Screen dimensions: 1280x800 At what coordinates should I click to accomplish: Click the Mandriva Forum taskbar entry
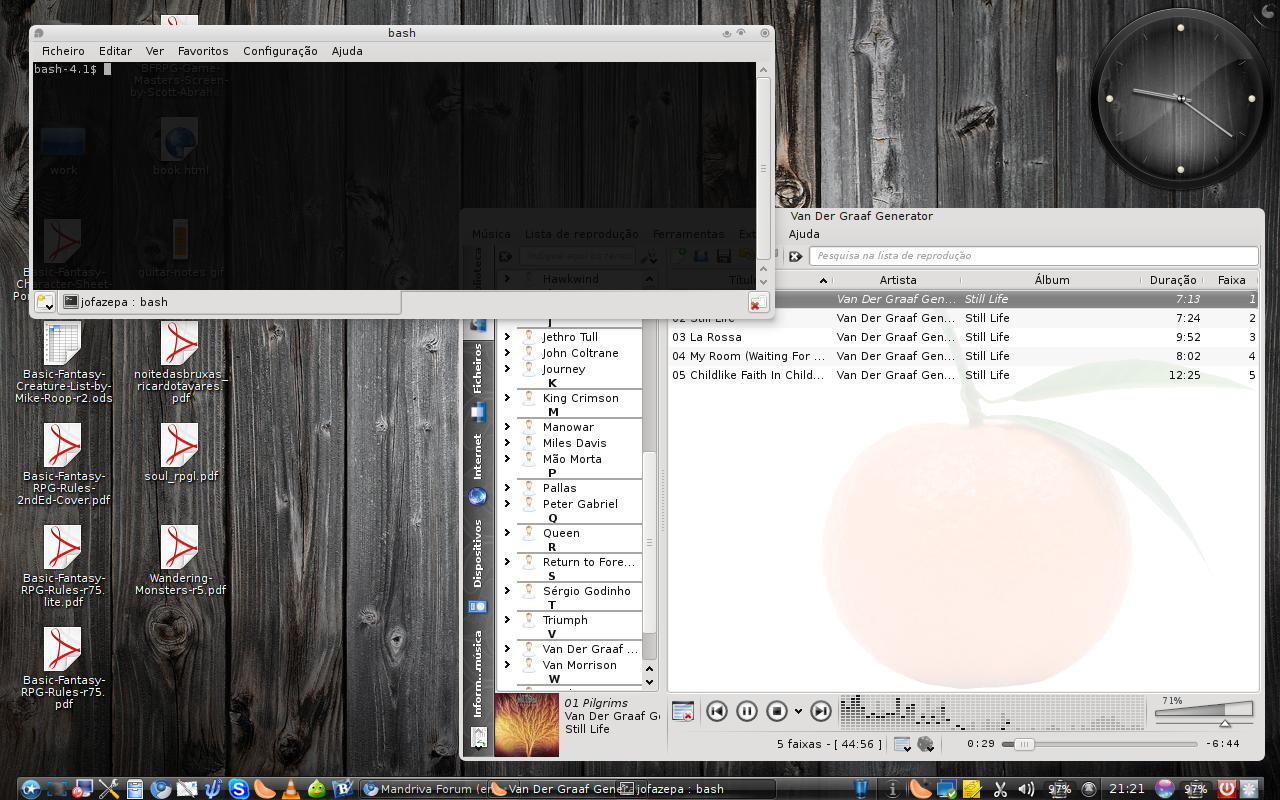pyautogui.click(x=424, y=789)
